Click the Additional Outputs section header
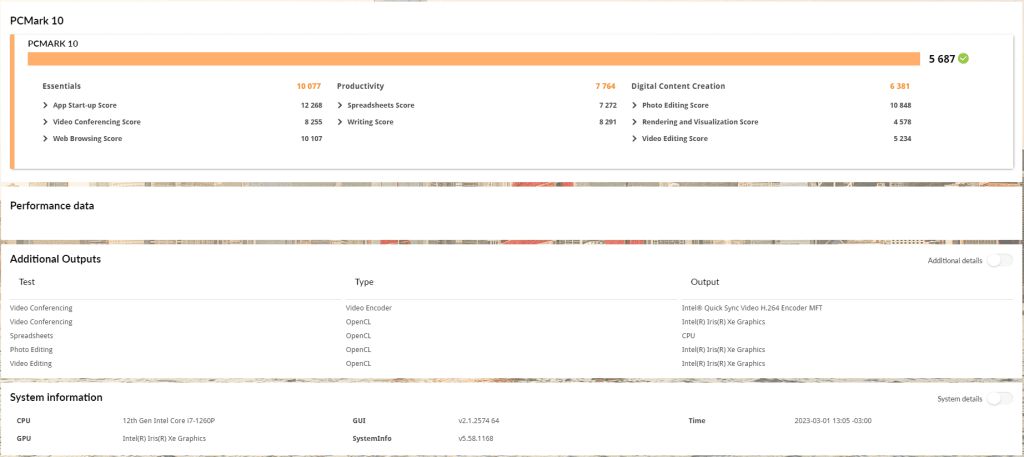The width and height of the screenshot is (1024, 457). pos(55,259)
